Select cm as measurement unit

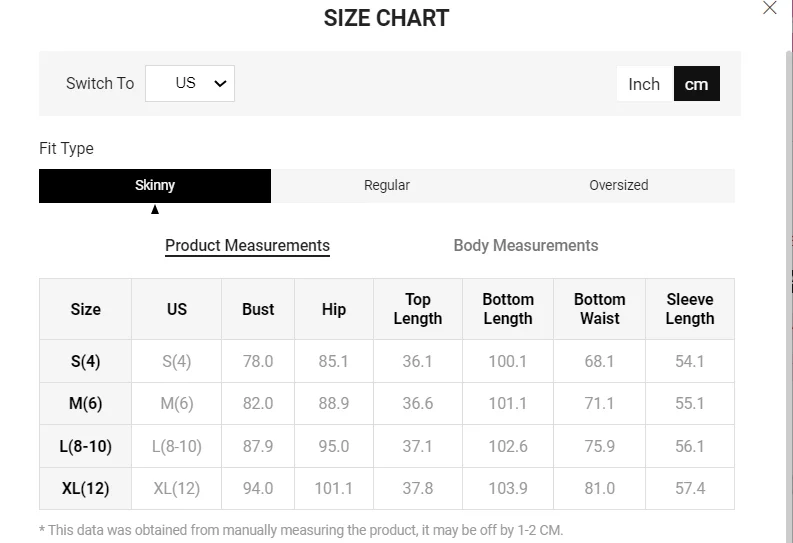click(696, 84)
